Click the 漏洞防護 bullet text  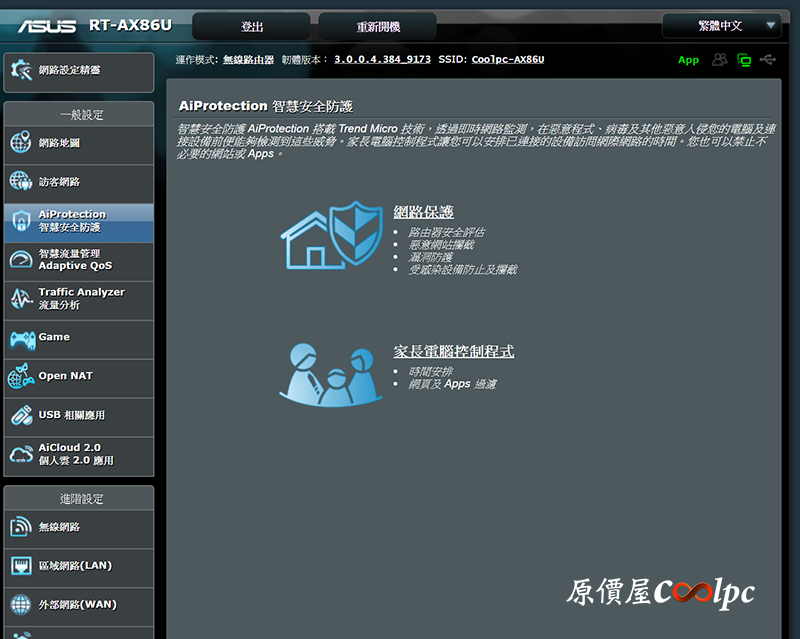[x=431, y=257]
